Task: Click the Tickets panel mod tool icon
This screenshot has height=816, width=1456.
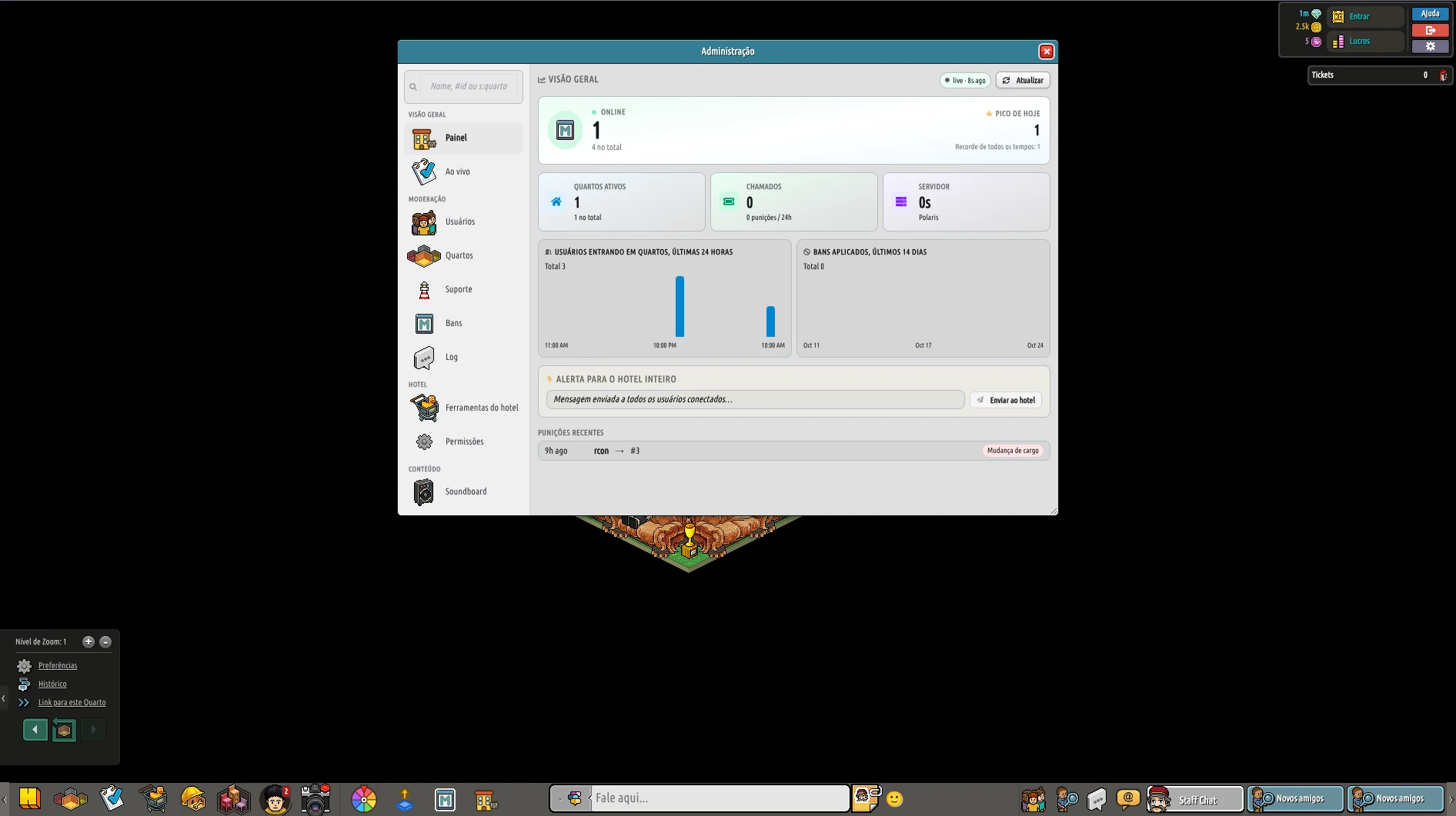Action: pos(1444,75)
